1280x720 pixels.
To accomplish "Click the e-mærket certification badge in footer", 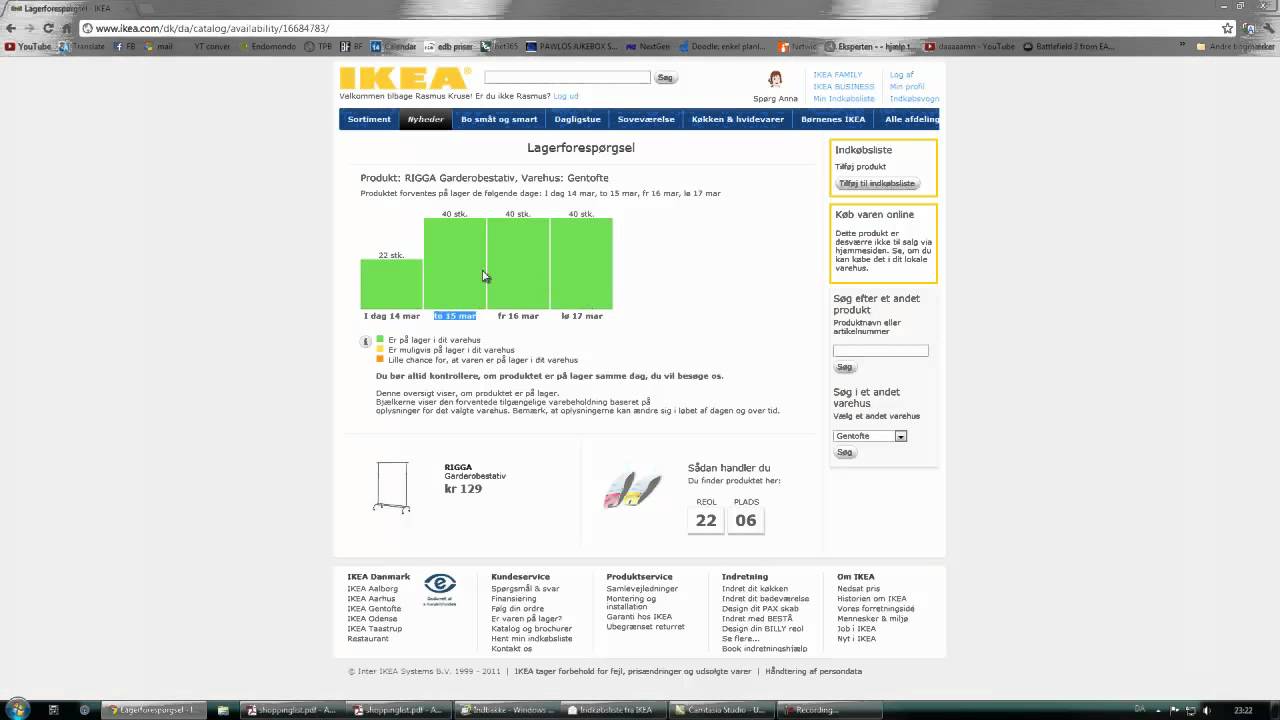I will point(440,588).
